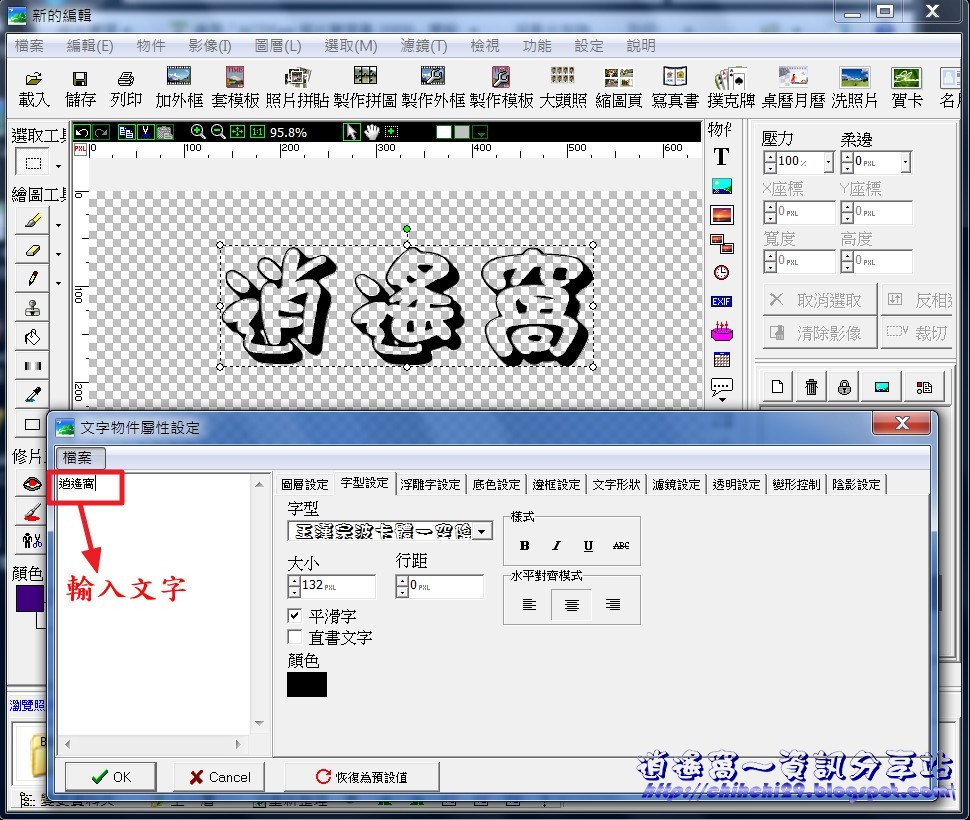Open the 製作拼圖 puzzle maker tool
The width and height of the screenshot is (970, 820).
point(365,88)
